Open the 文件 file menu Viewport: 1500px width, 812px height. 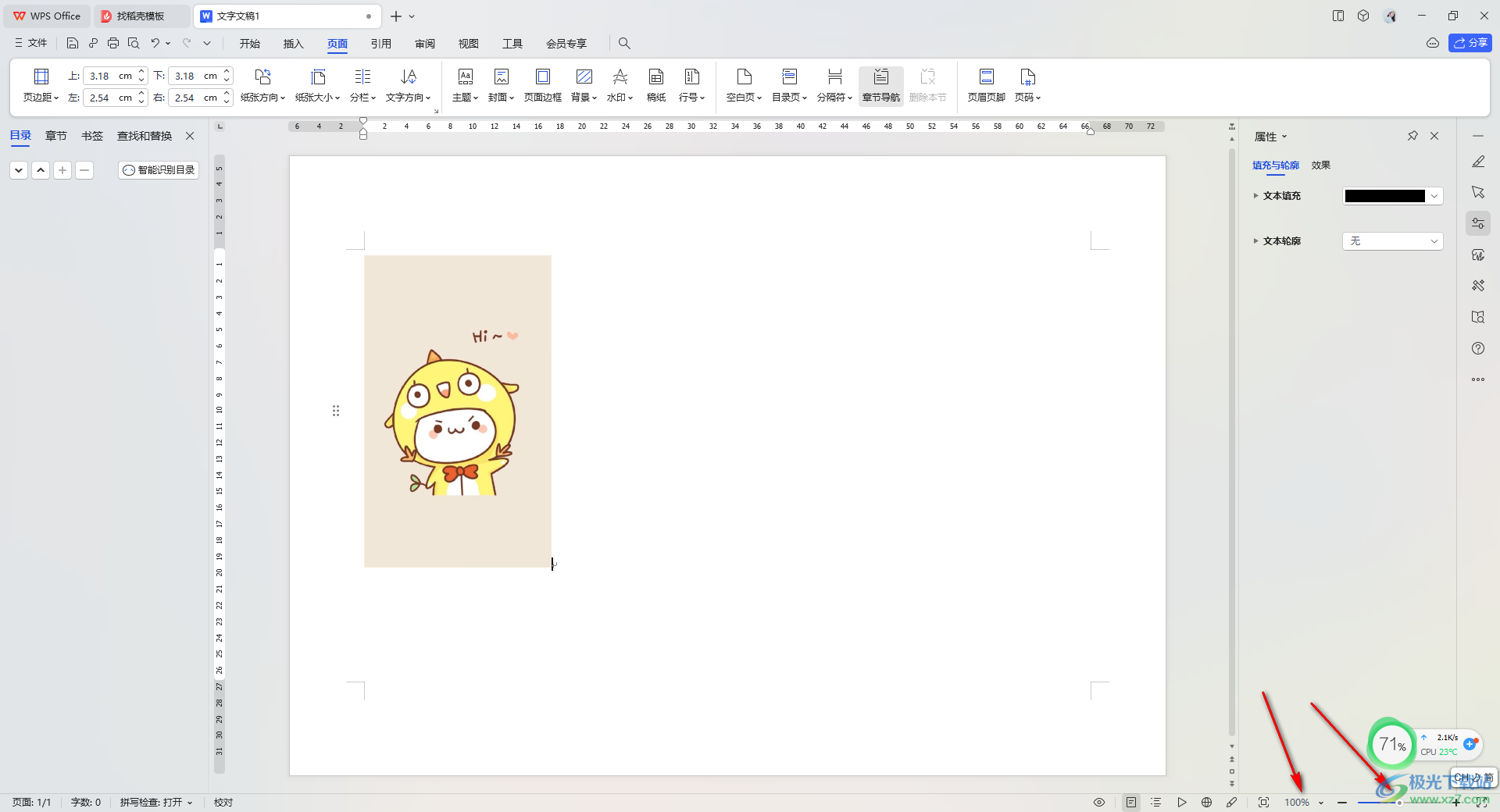point(31,43)
